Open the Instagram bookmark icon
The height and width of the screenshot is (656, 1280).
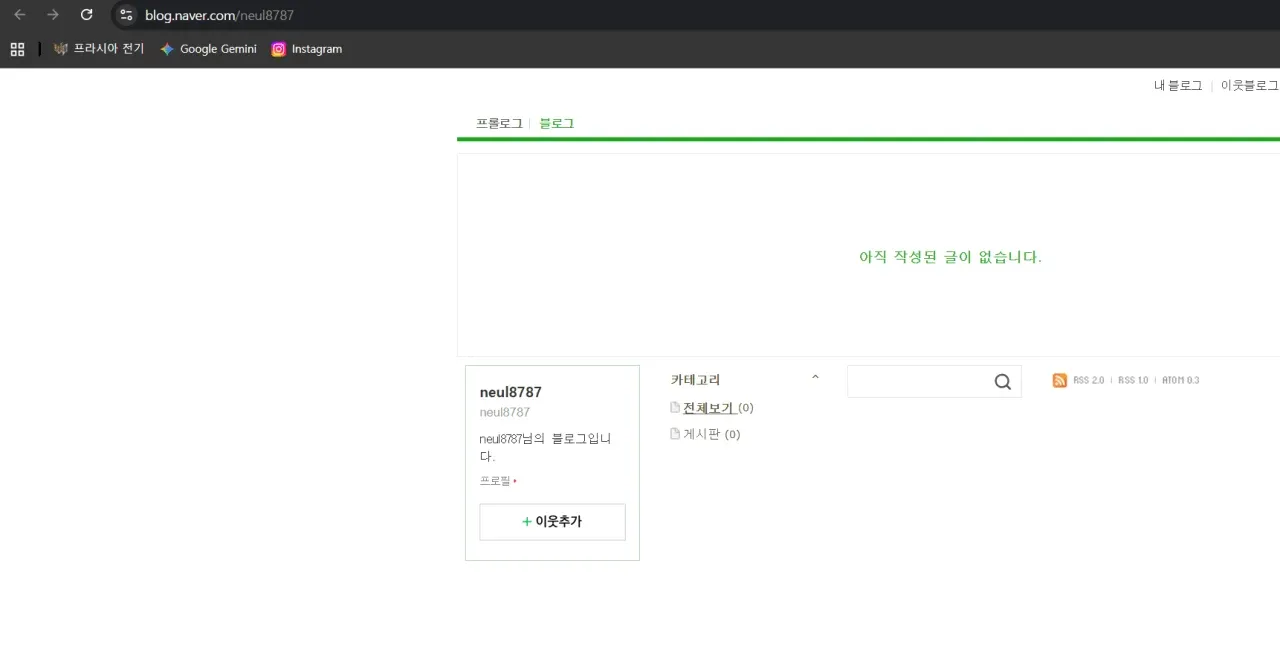pos(278,48)
